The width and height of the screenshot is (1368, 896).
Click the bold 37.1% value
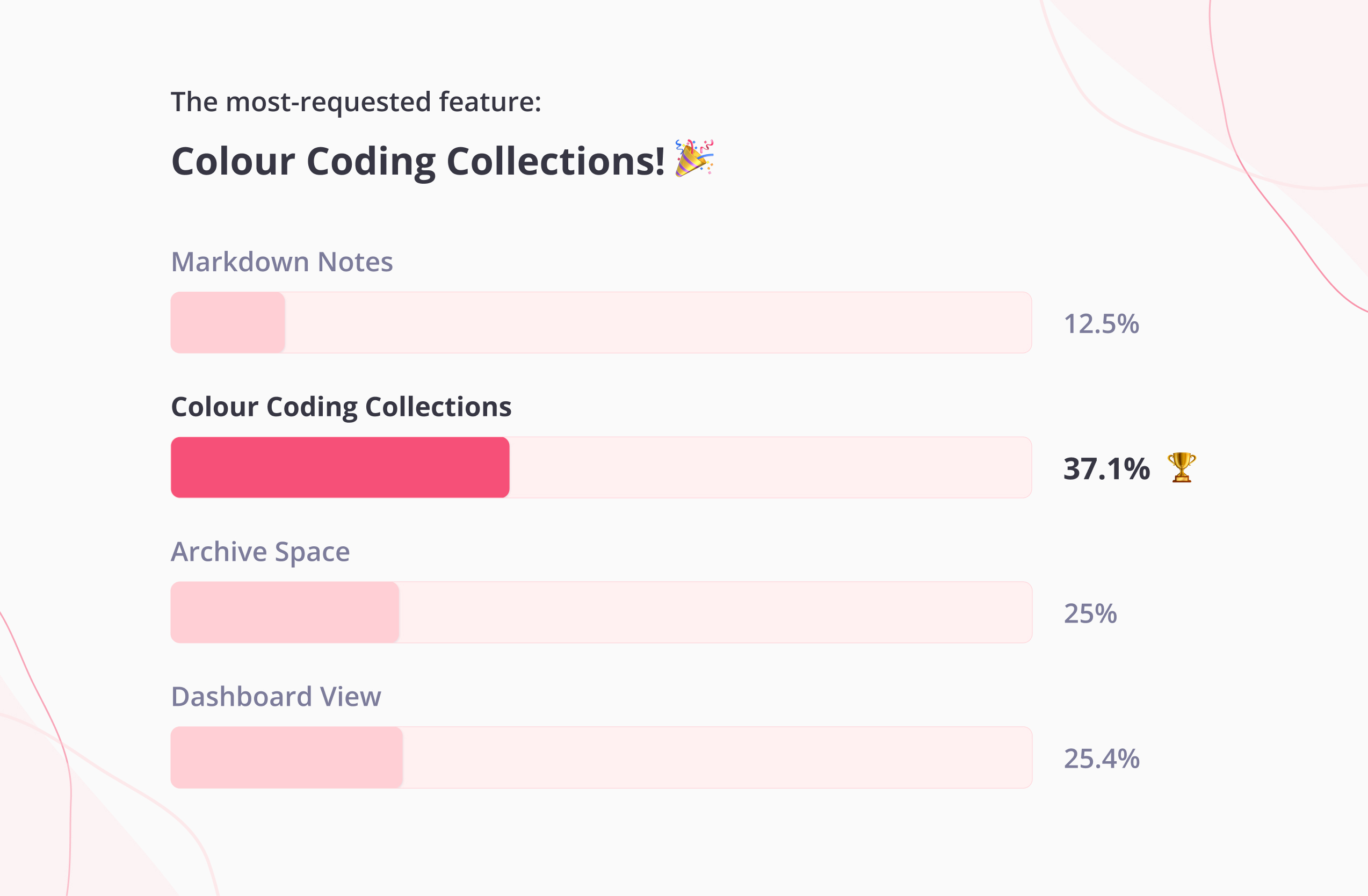1106,468
